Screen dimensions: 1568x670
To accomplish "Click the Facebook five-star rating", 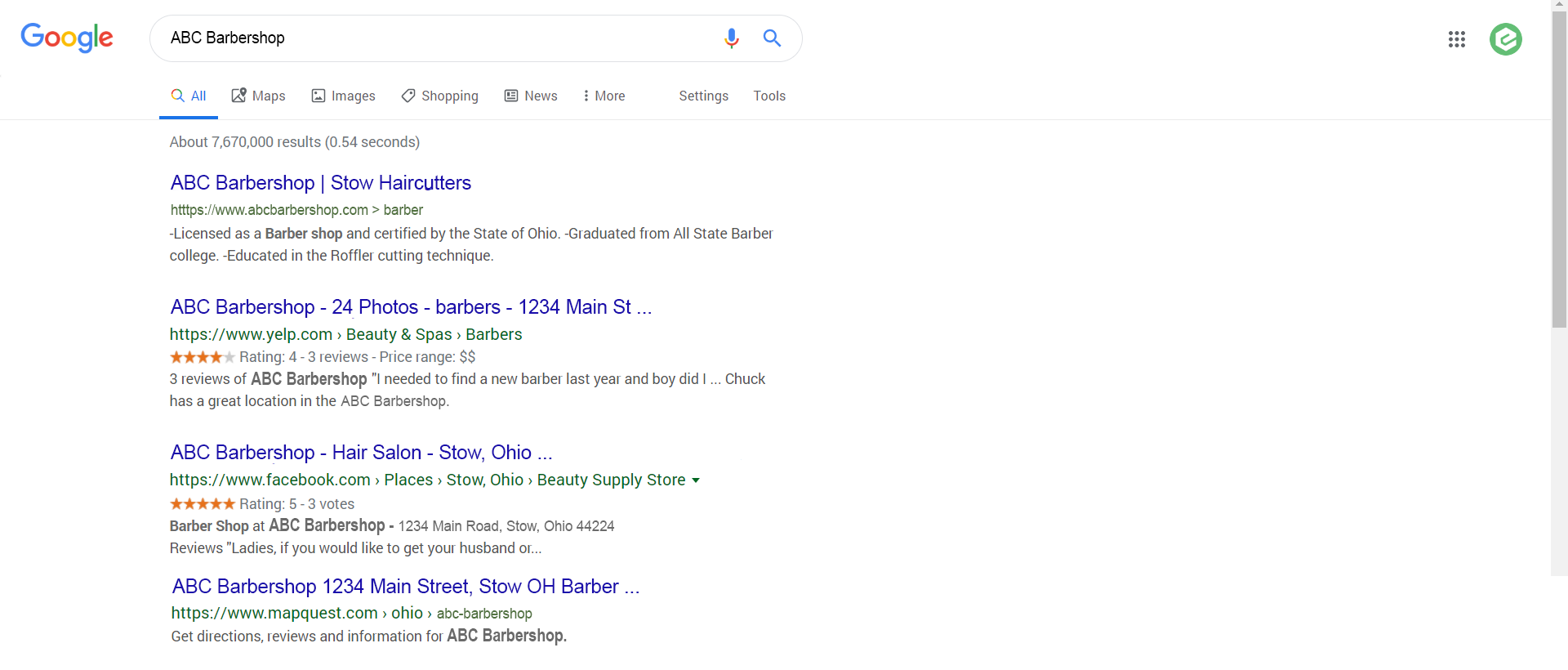I will [203, 504].
